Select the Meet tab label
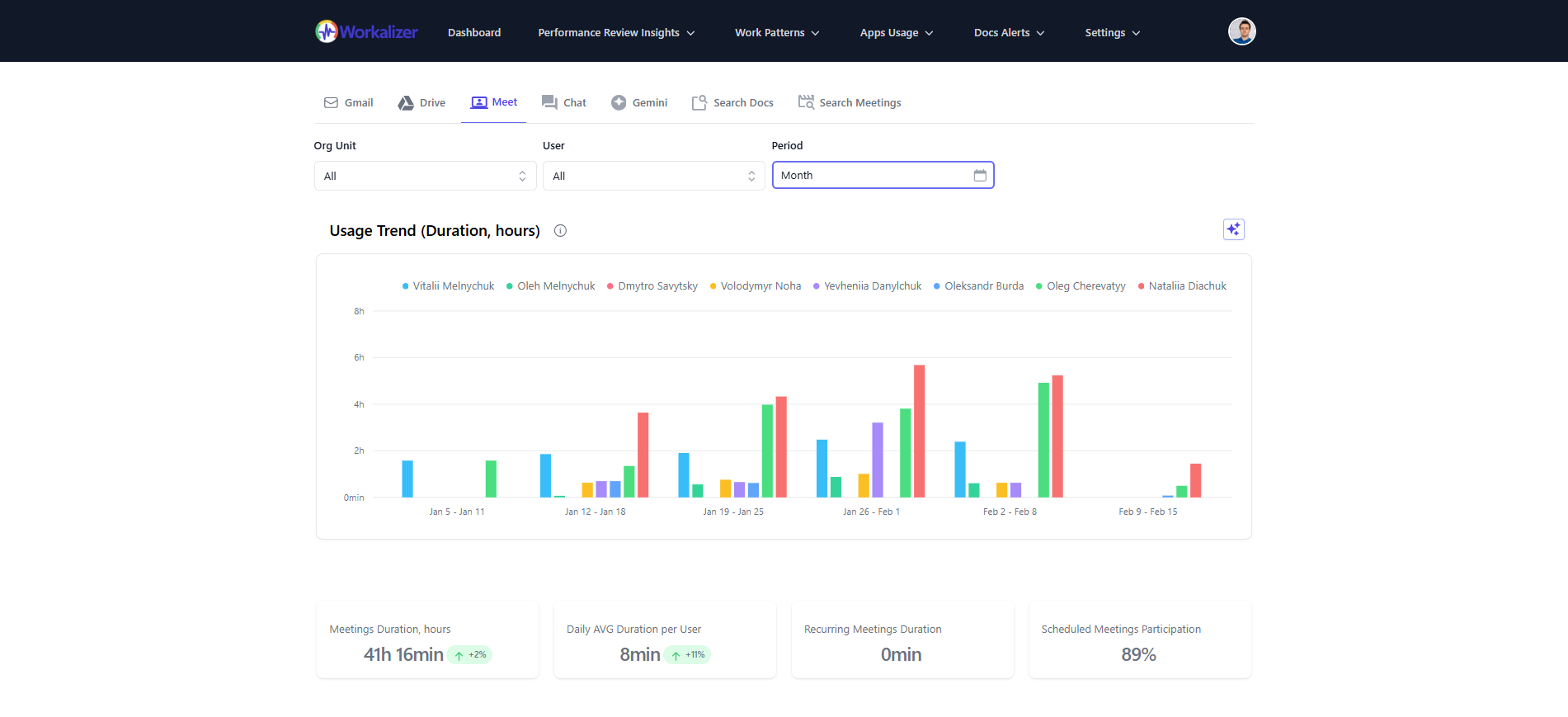 [x=505, y=102]
